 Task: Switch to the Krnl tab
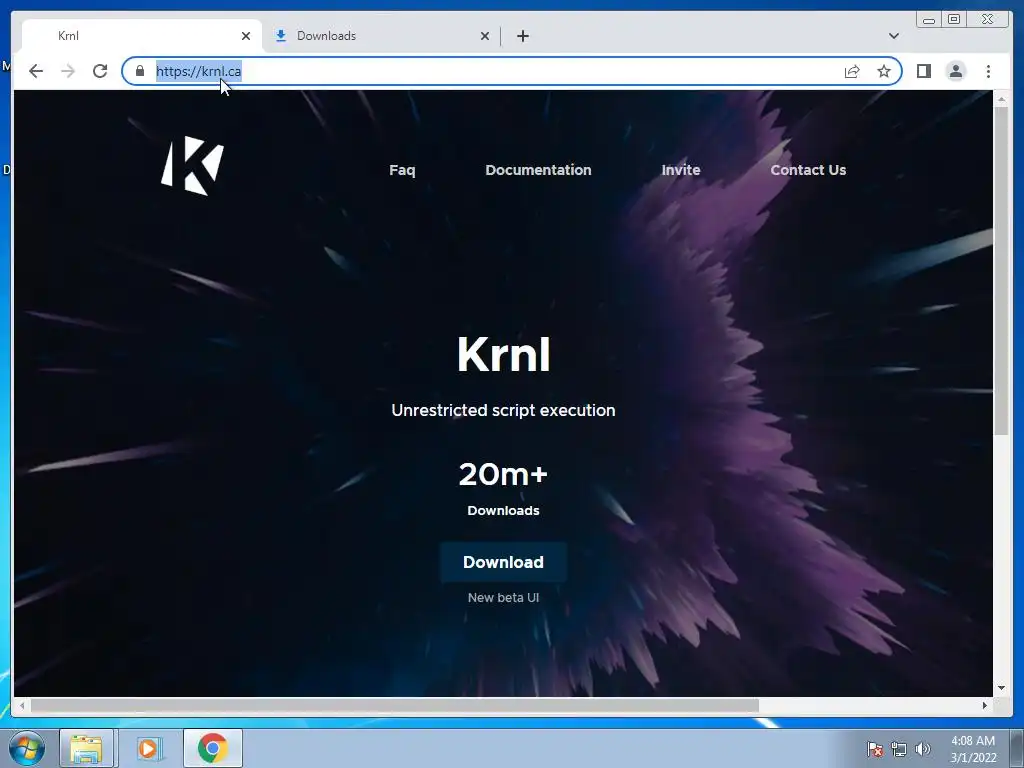click(x=142, y=36)
